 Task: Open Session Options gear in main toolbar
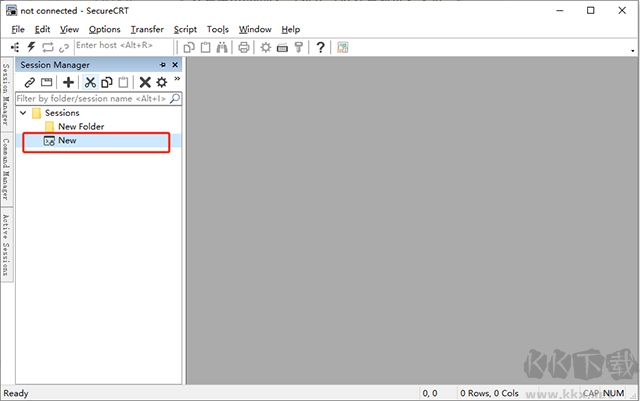[x=266, y=47]
